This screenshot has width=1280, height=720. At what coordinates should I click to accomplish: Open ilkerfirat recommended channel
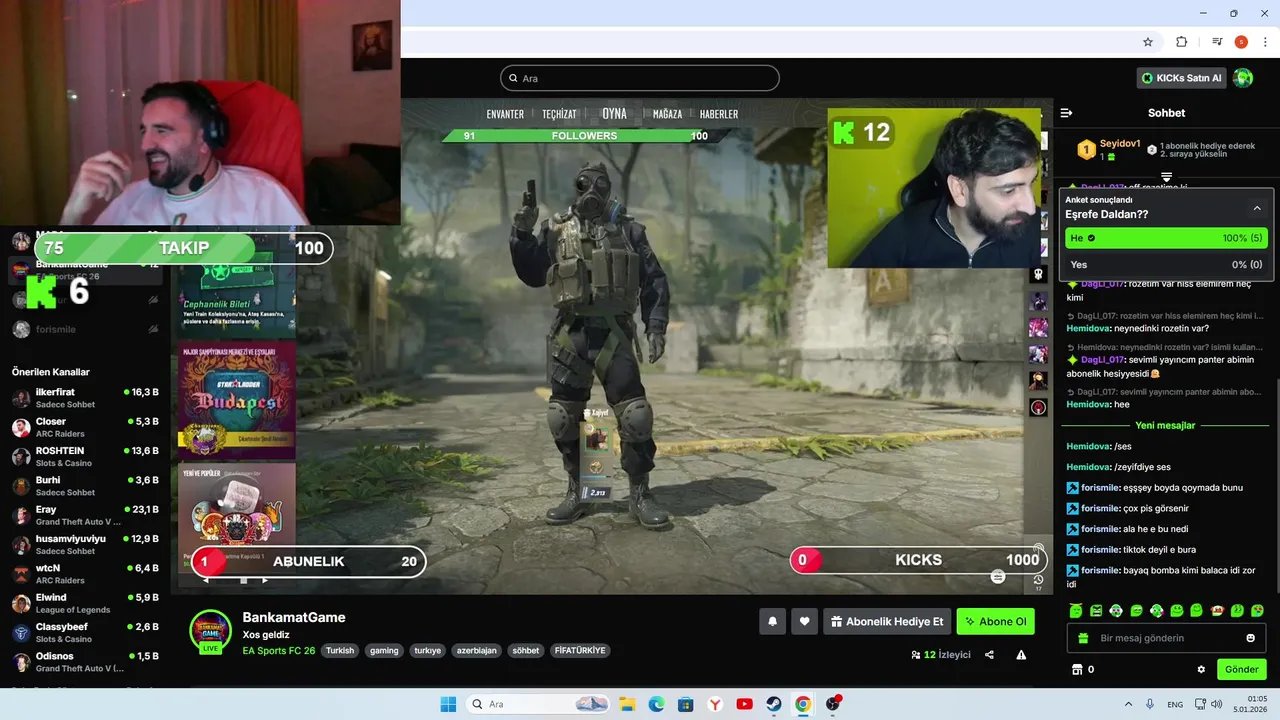click(x=85, y=397)
